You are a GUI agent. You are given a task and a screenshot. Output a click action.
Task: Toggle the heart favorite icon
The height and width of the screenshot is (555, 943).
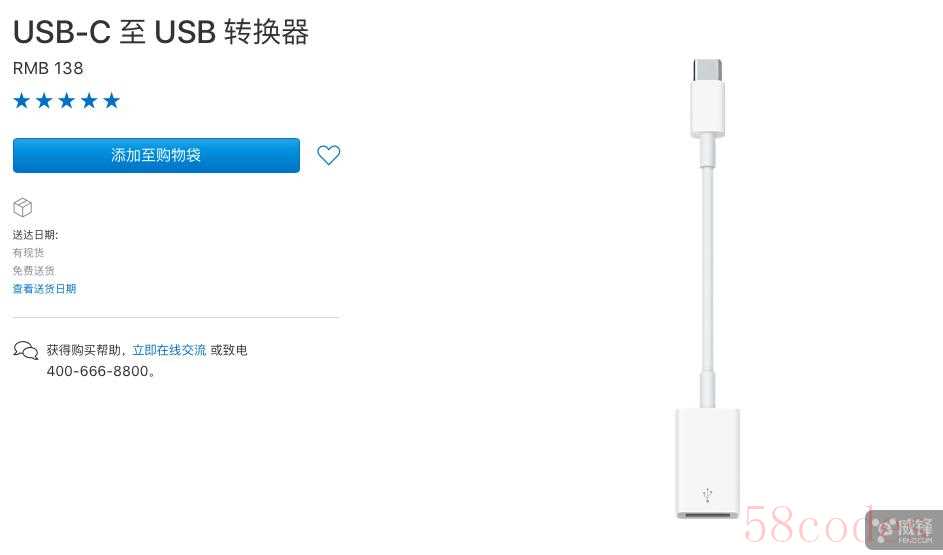328,155
